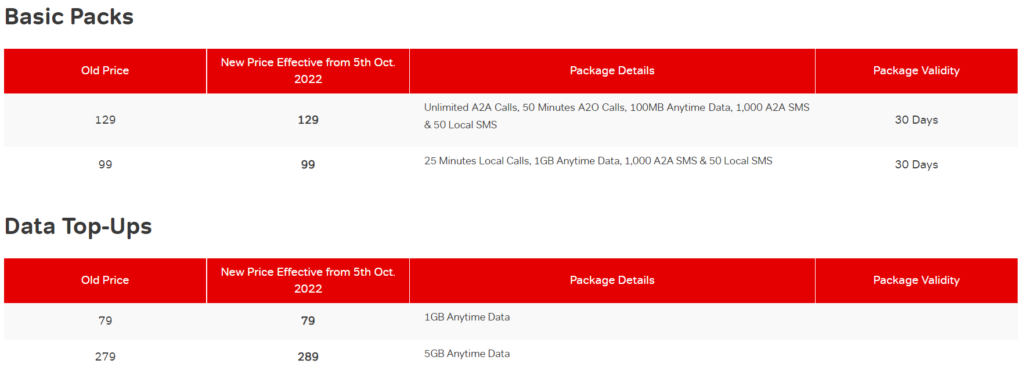Select Package Details header in Basic Packs table
1024x389 pixels.
pyautogui.click(x=612, y=70)
